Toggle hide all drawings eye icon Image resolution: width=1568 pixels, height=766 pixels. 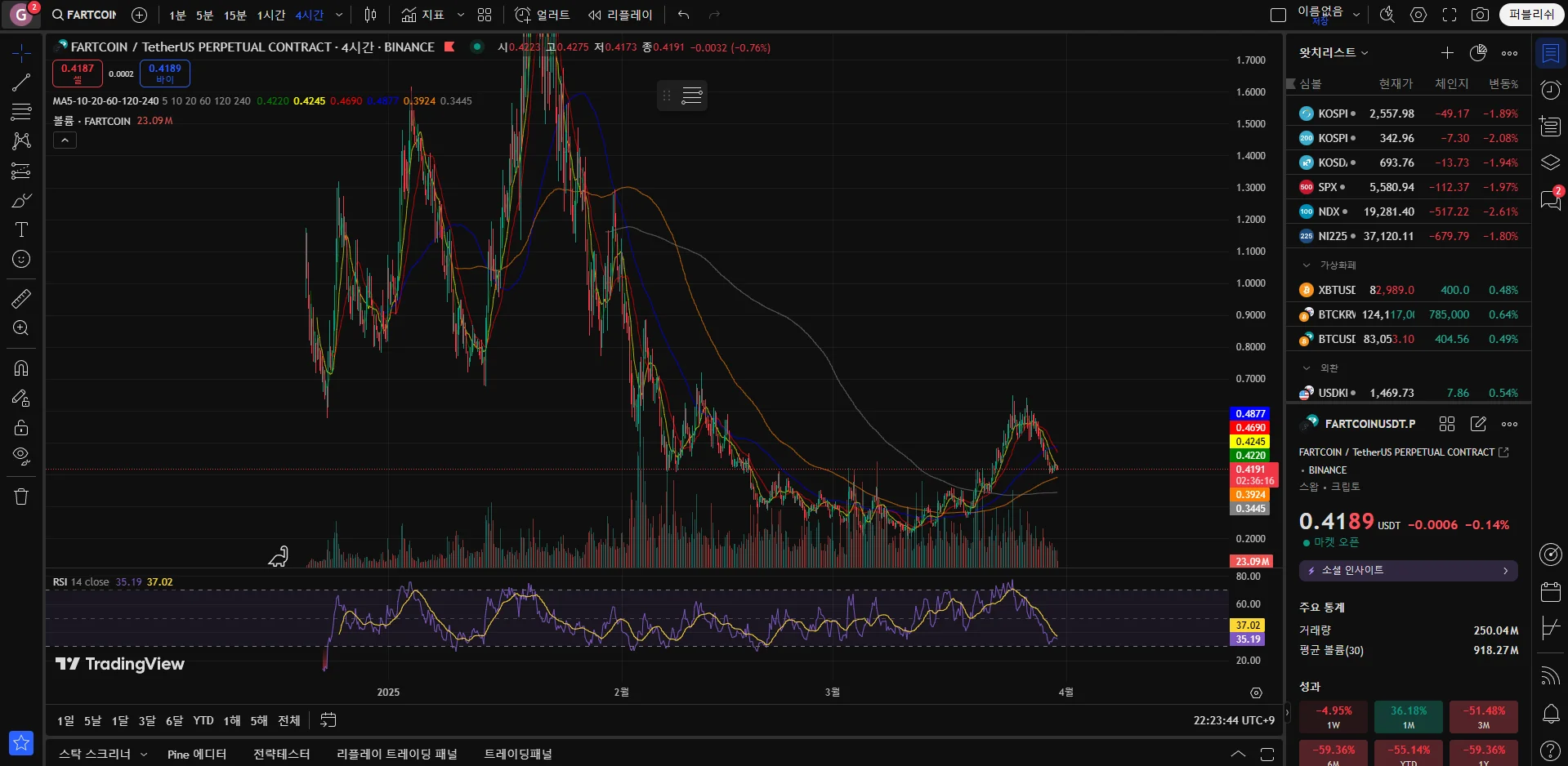(x=21, y=456)
